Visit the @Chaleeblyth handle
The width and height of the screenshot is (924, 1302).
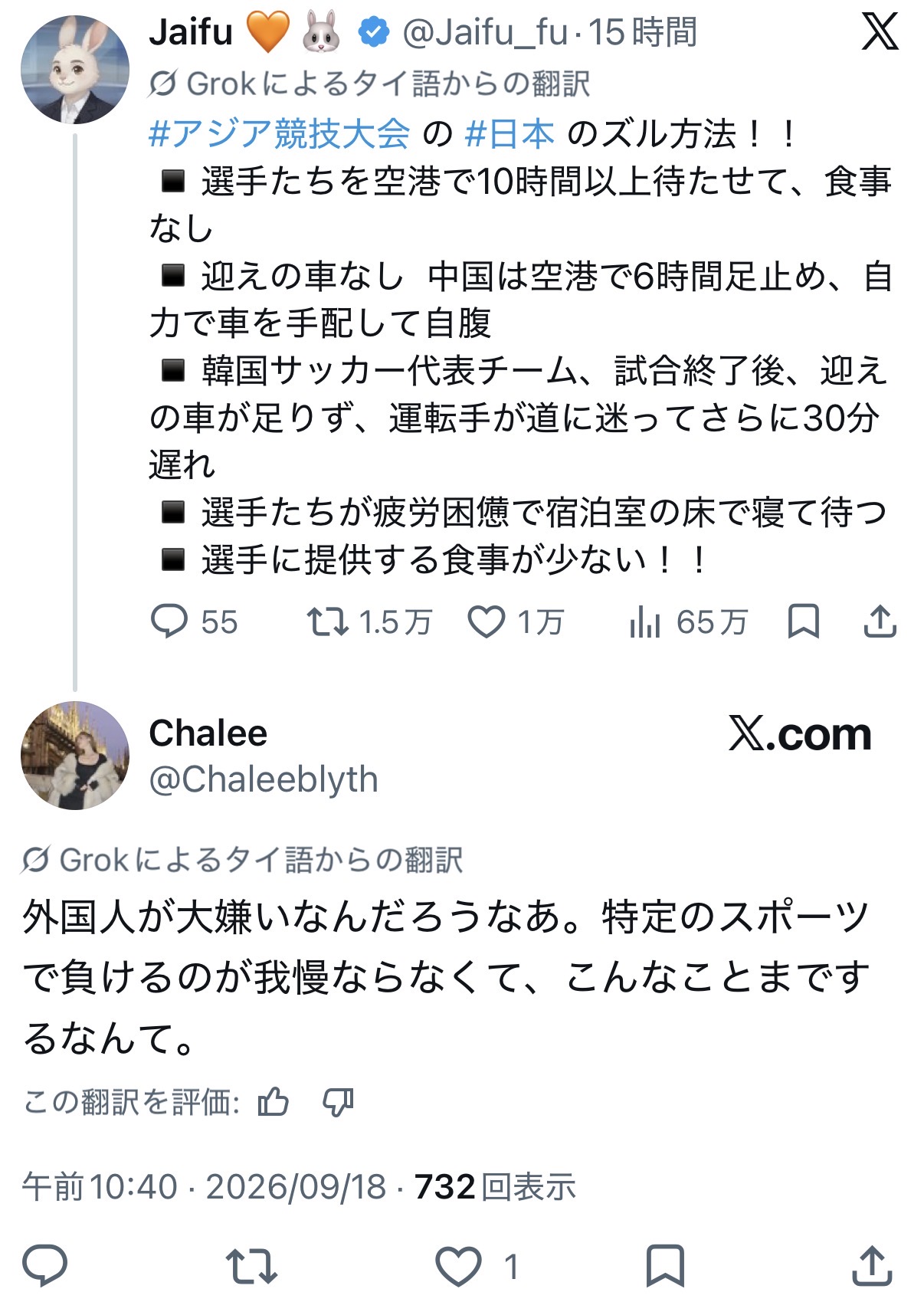[x=264, y=779]
